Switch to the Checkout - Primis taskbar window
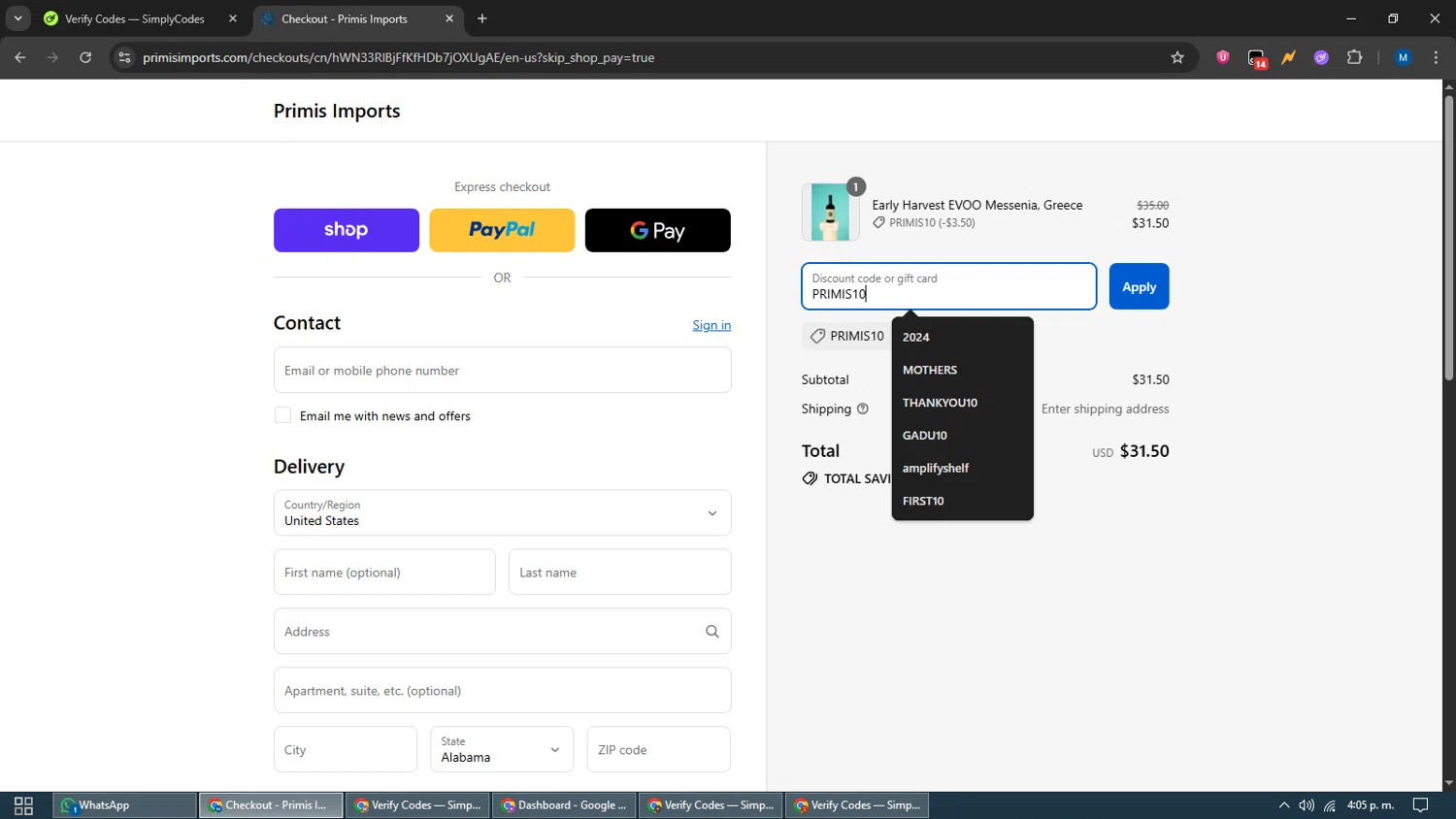 coord(271,805)
